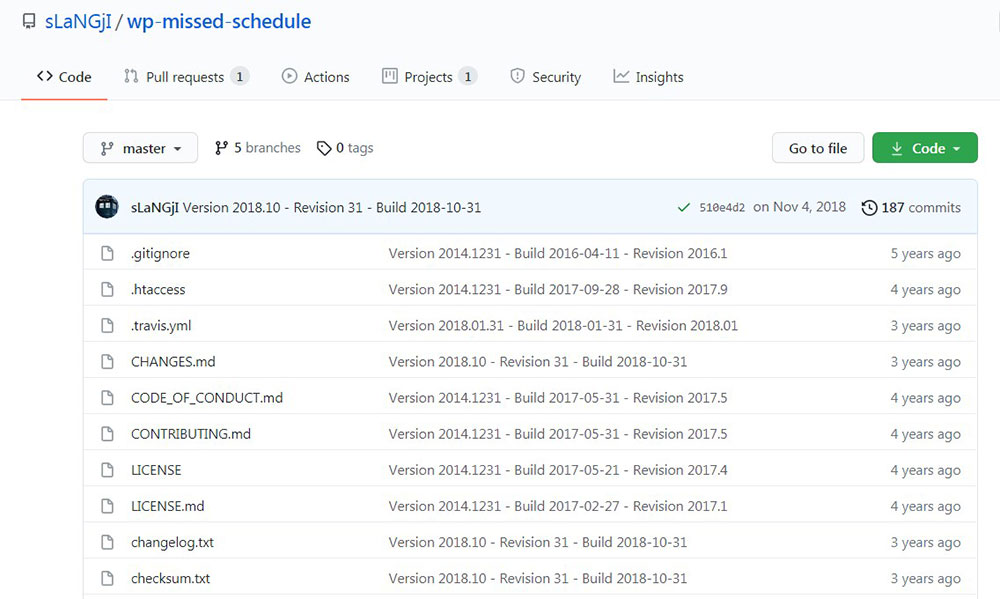
Task: Click the sLaNGjI user avatar thumbnail
Action: click(107, 207)
